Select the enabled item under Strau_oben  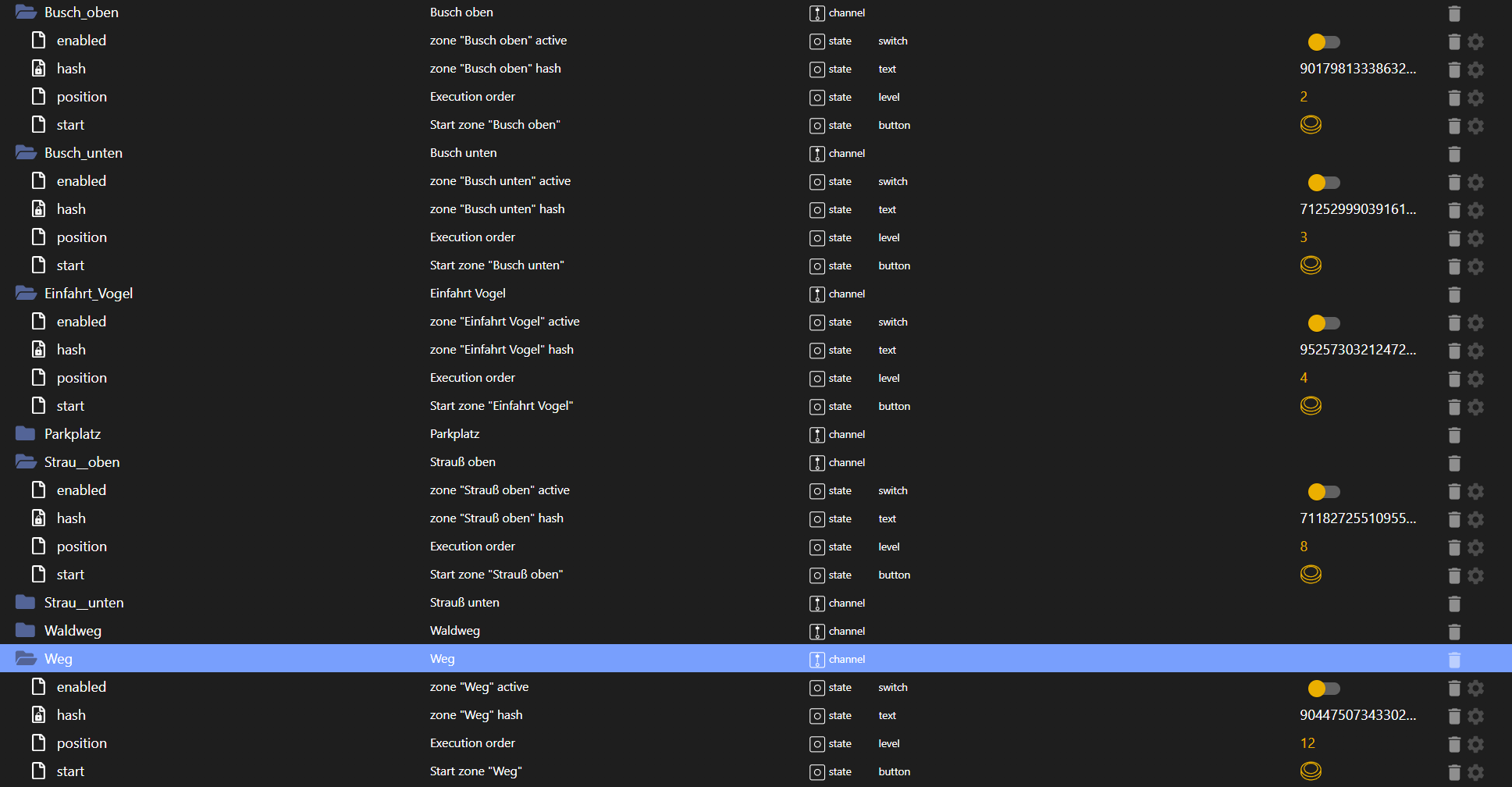click(81, 490)
